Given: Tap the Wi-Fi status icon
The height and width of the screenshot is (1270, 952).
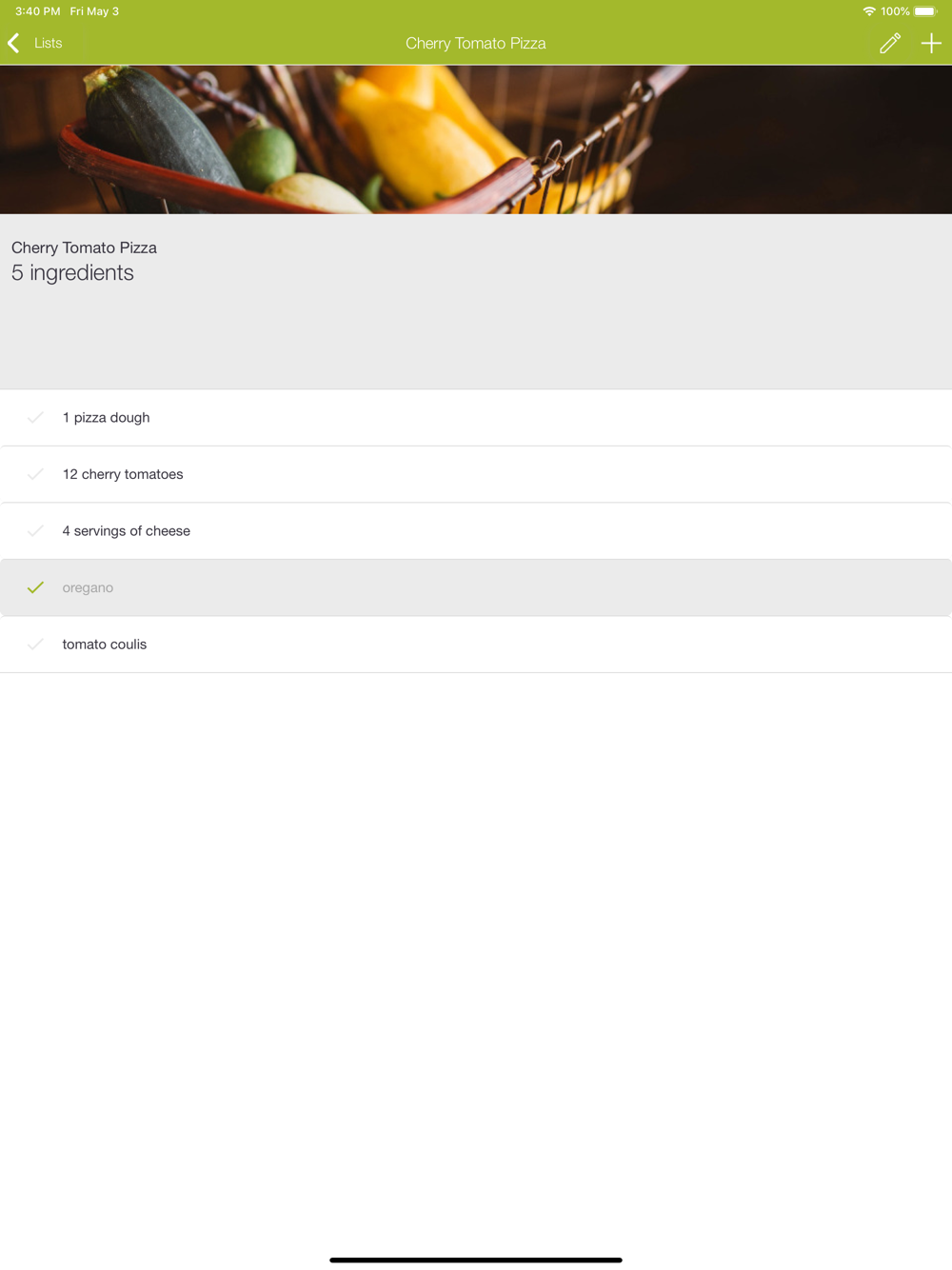Looking at the screenshot, I should coord(869,11).
